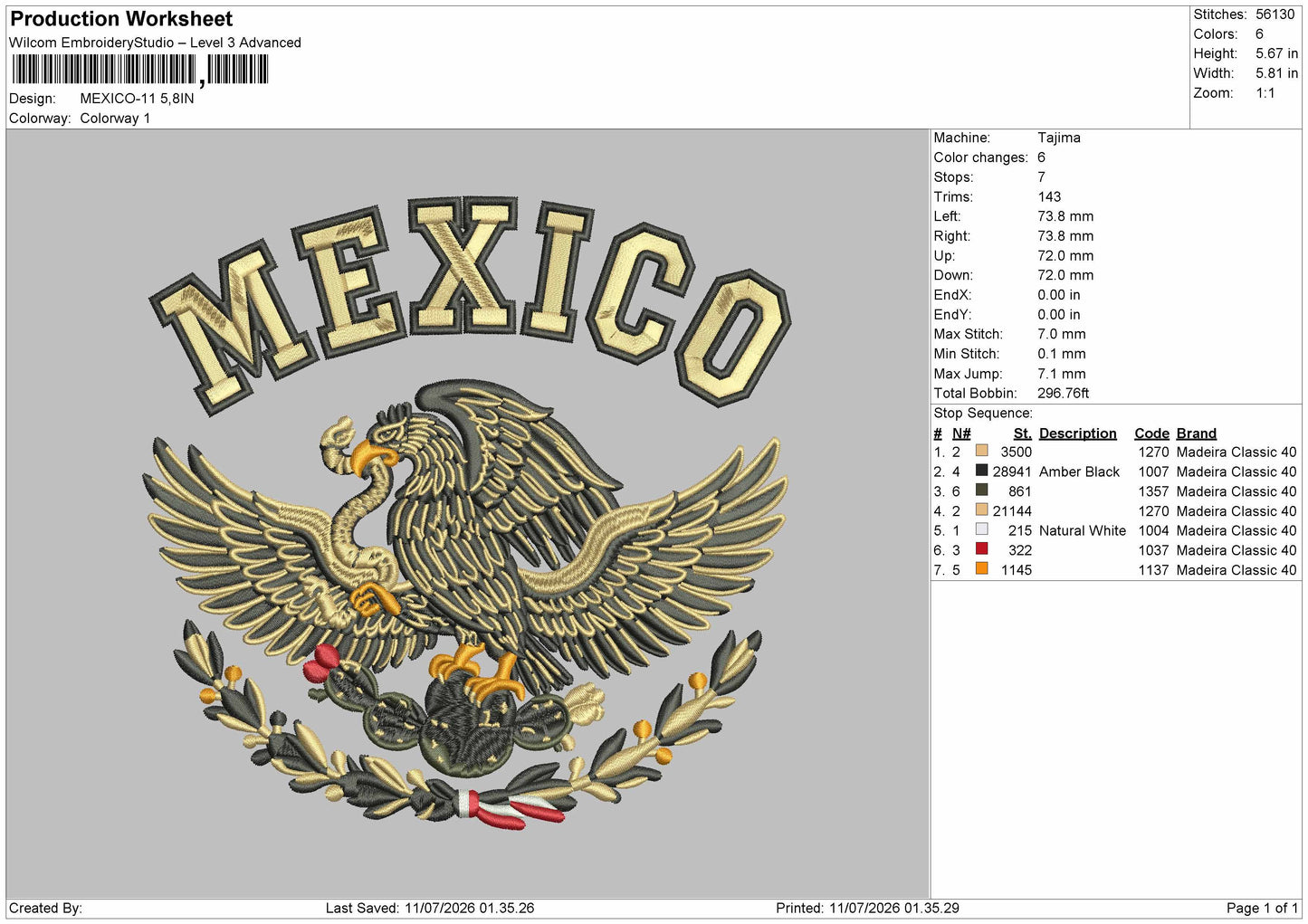The image size is (1308, 924).
Task: Click the Right value 73.8 mm
Action: pos(1065,236)
